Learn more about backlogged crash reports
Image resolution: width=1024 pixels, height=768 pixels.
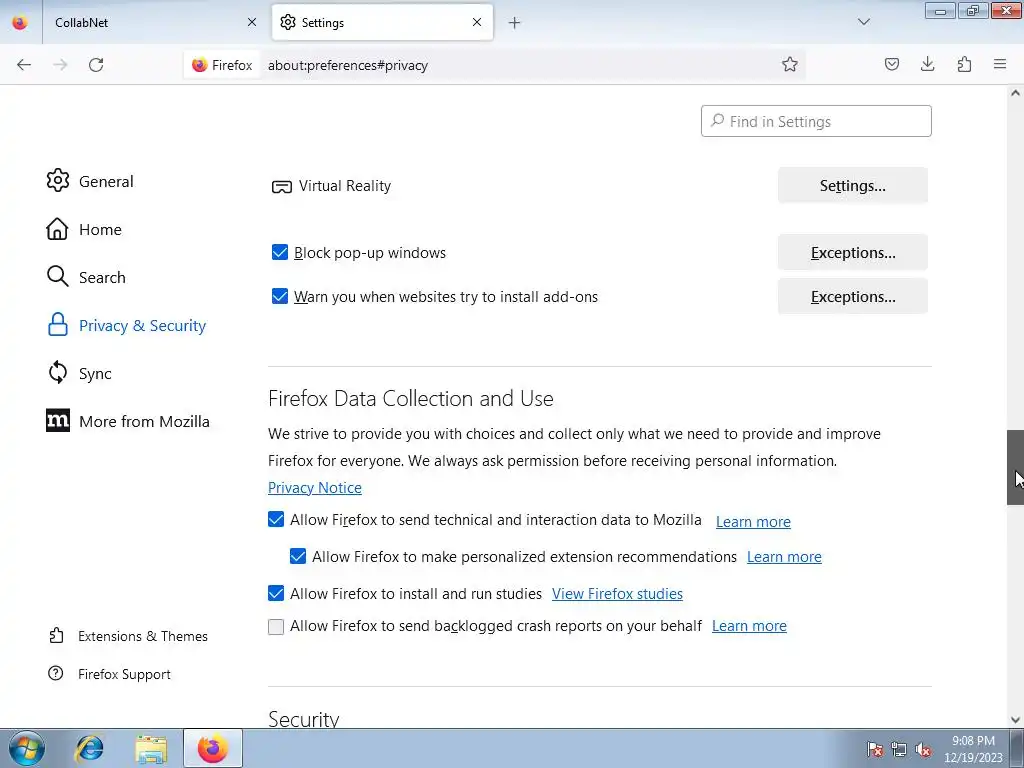[x=749, y=626]
